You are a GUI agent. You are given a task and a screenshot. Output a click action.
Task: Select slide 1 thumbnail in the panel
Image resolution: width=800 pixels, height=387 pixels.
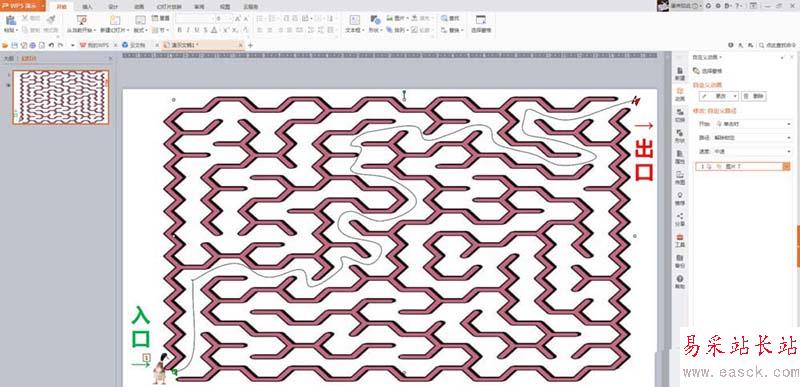61,97
